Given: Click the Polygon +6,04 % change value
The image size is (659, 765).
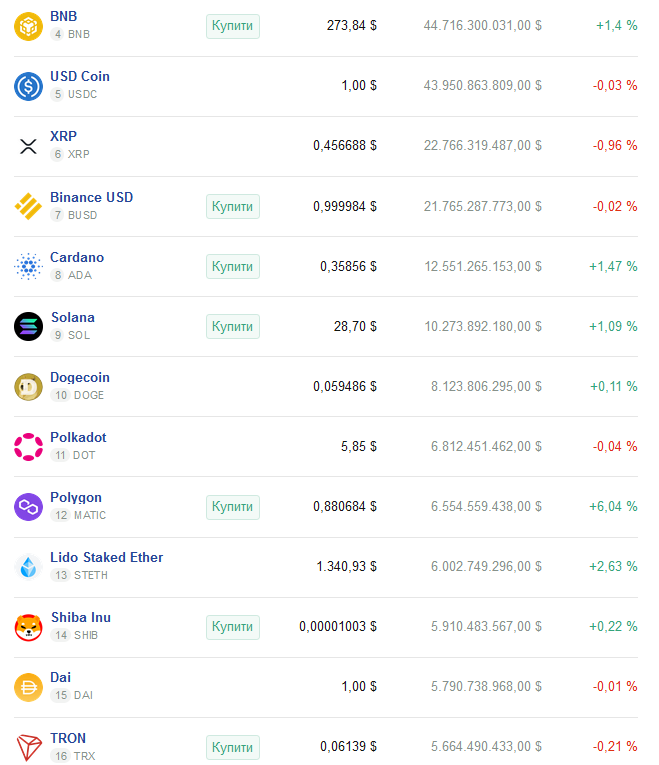Looking at the screenshot, I should point(613,507).
